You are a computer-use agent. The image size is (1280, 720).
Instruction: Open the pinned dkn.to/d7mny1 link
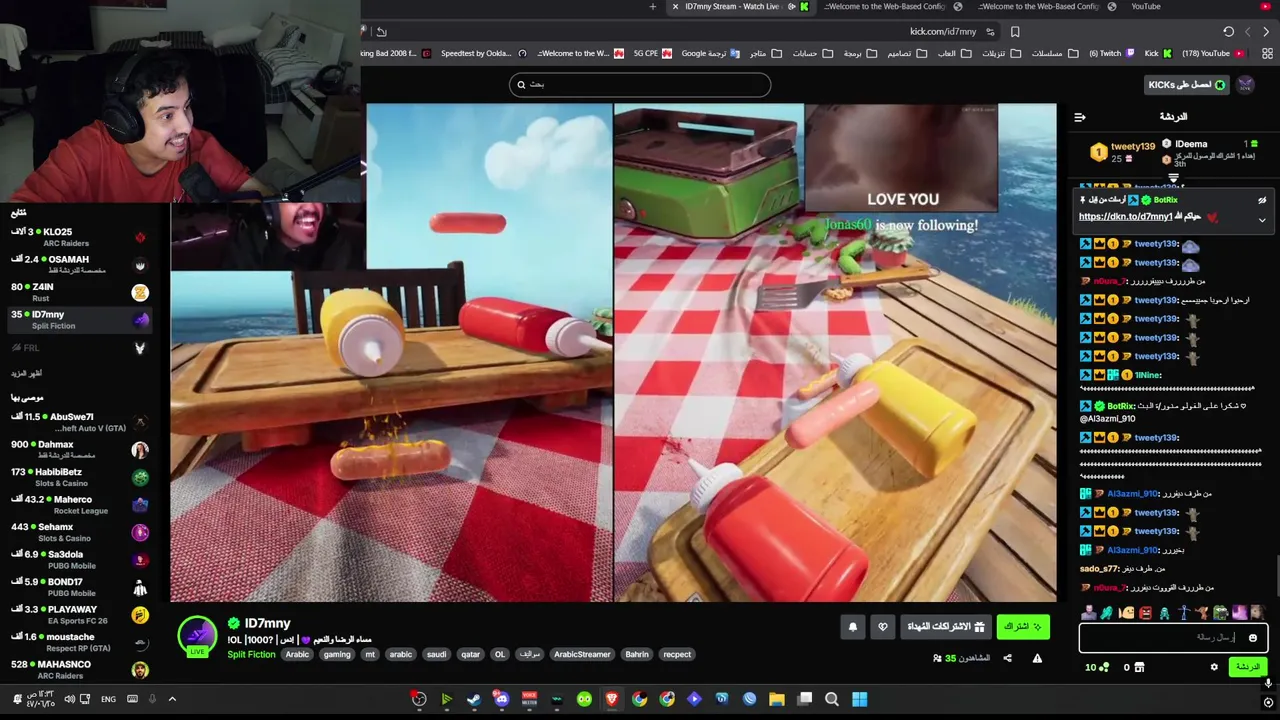pos(1125,217)
